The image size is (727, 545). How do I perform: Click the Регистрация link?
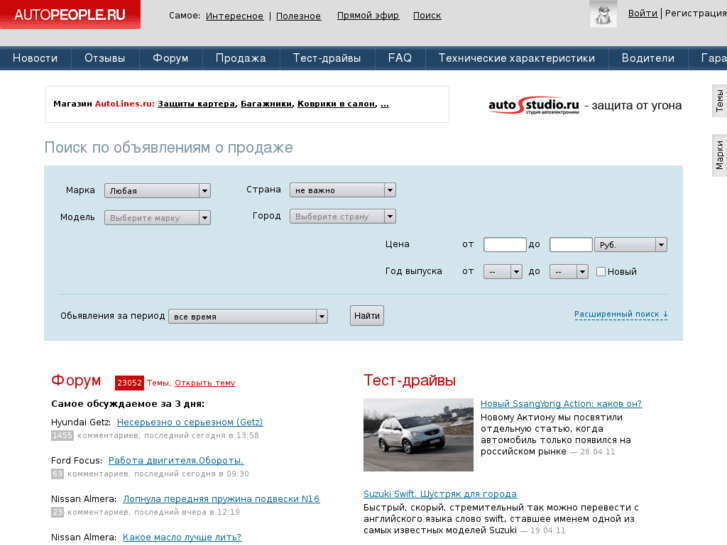pos(696,13)
